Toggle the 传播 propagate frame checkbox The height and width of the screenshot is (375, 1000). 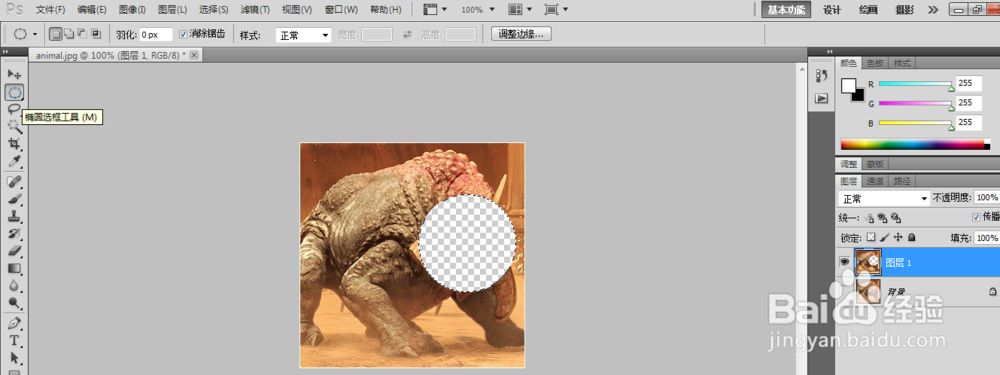[976, 217]
